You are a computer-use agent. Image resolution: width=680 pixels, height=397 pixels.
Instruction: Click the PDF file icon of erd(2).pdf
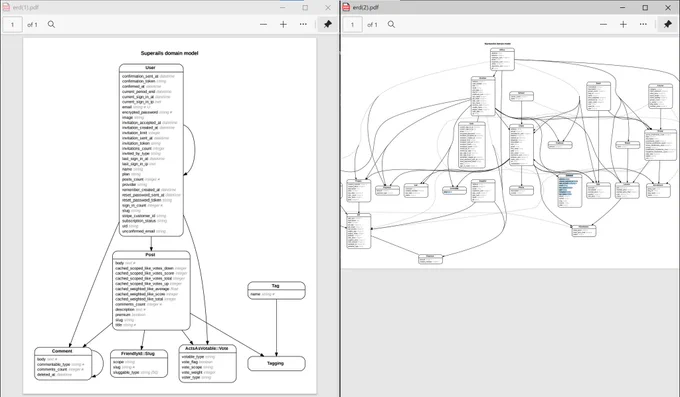(x=346, y=7)
